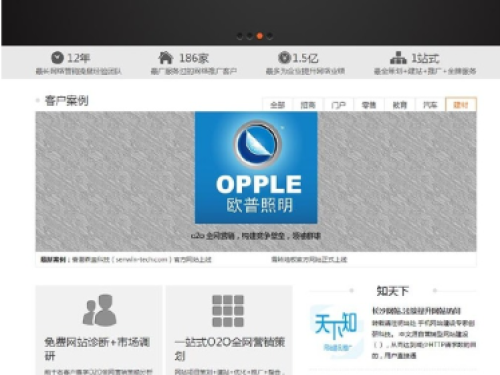Click the house icon beside 186家
The image size is (500, 375).
[166, 58]
